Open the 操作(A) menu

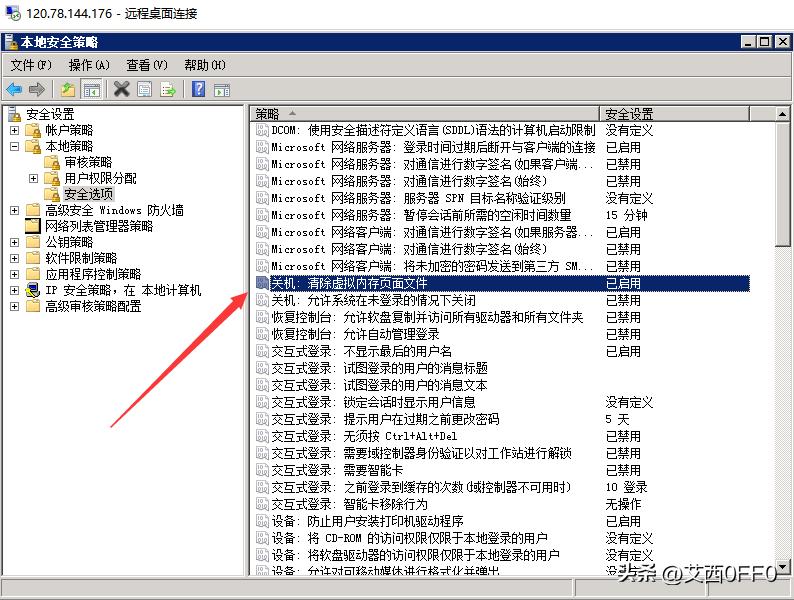[x=89, y=65]
